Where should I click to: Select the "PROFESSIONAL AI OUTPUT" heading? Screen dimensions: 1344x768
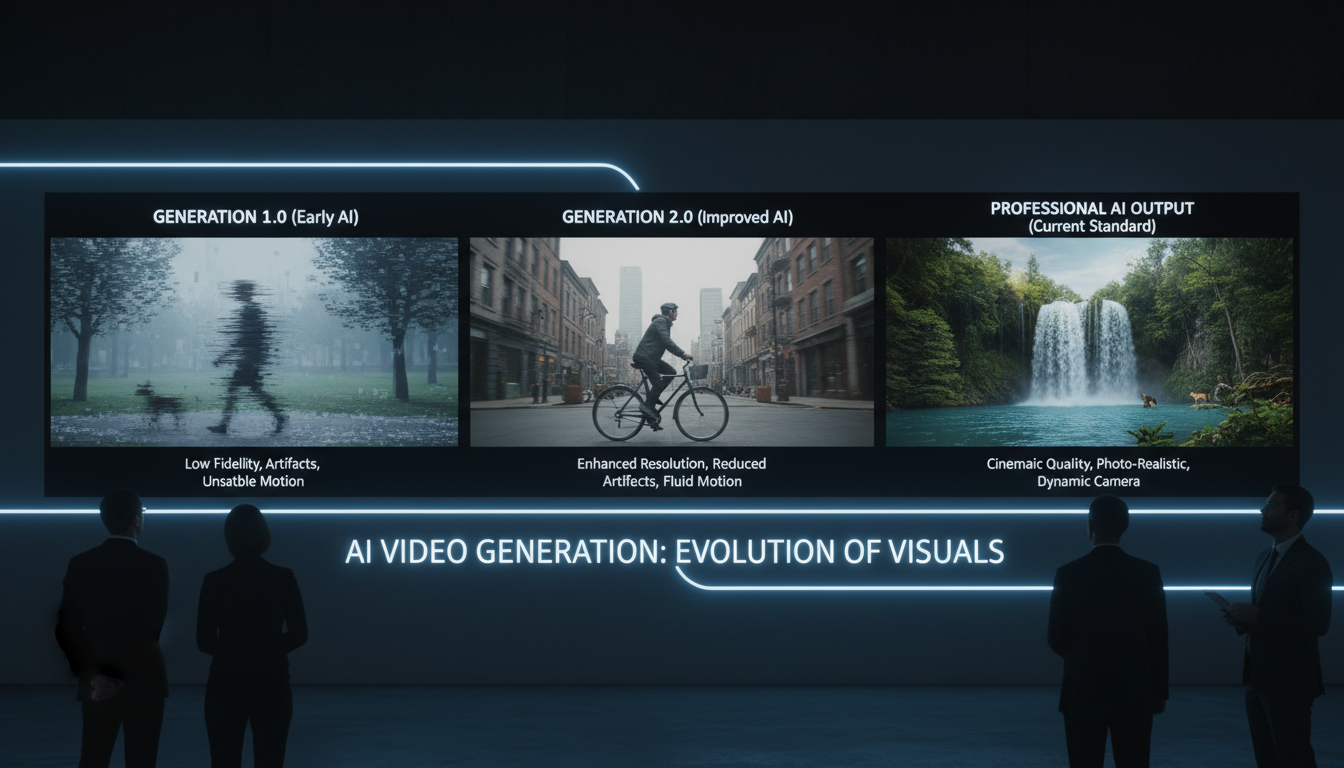(x=1090, y=208)
